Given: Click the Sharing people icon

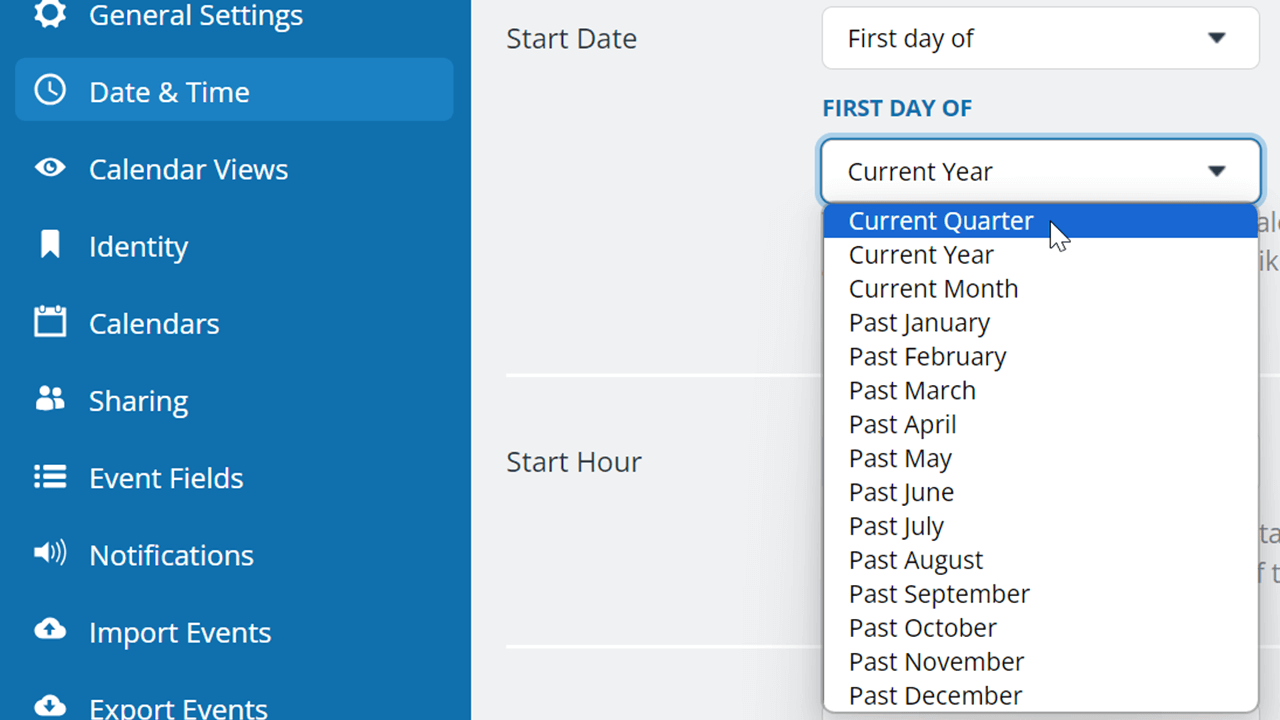Looking at the screenshot, I should pos(50,398).
